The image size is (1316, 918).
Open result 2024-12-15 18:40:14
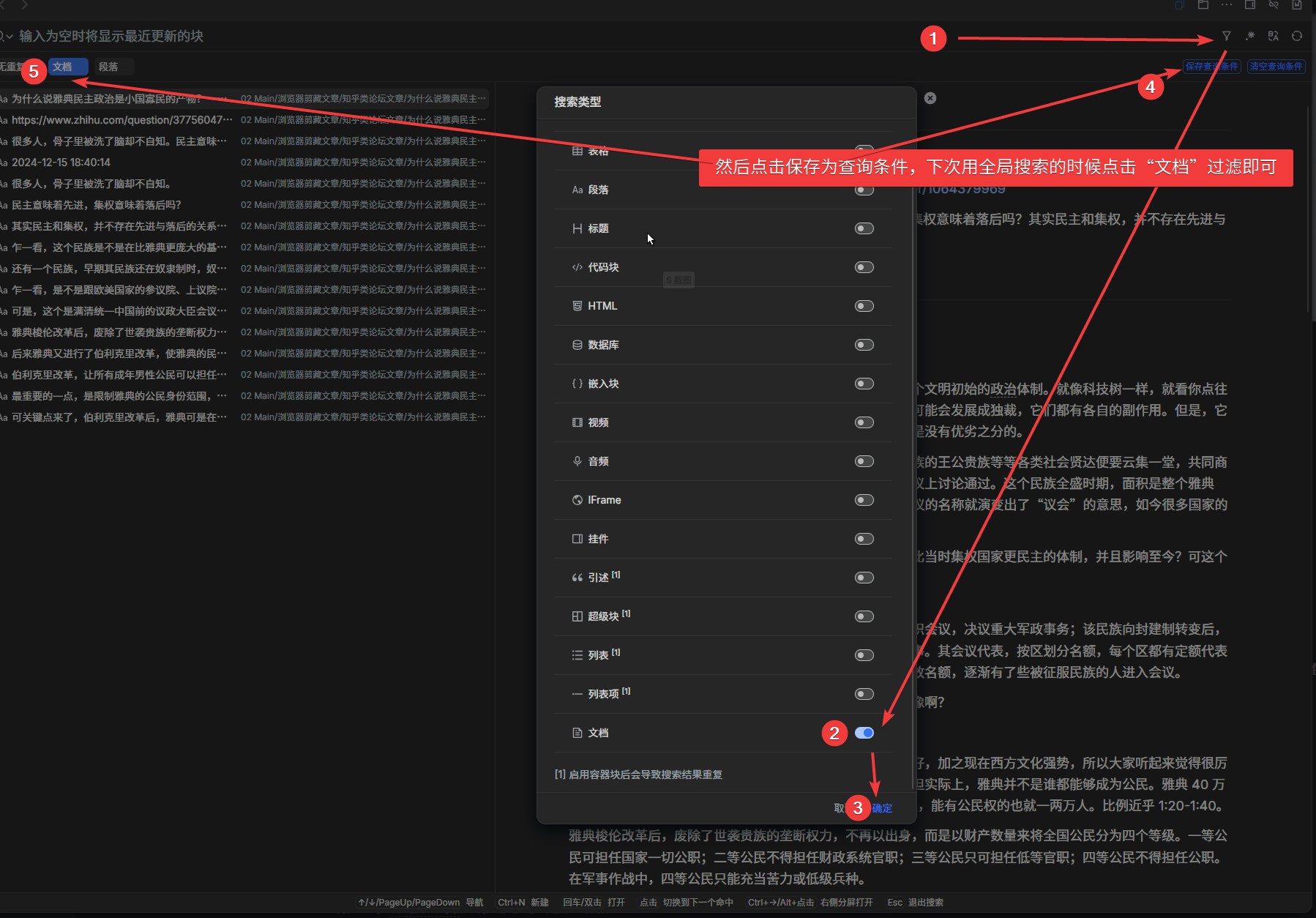(244, 163)
